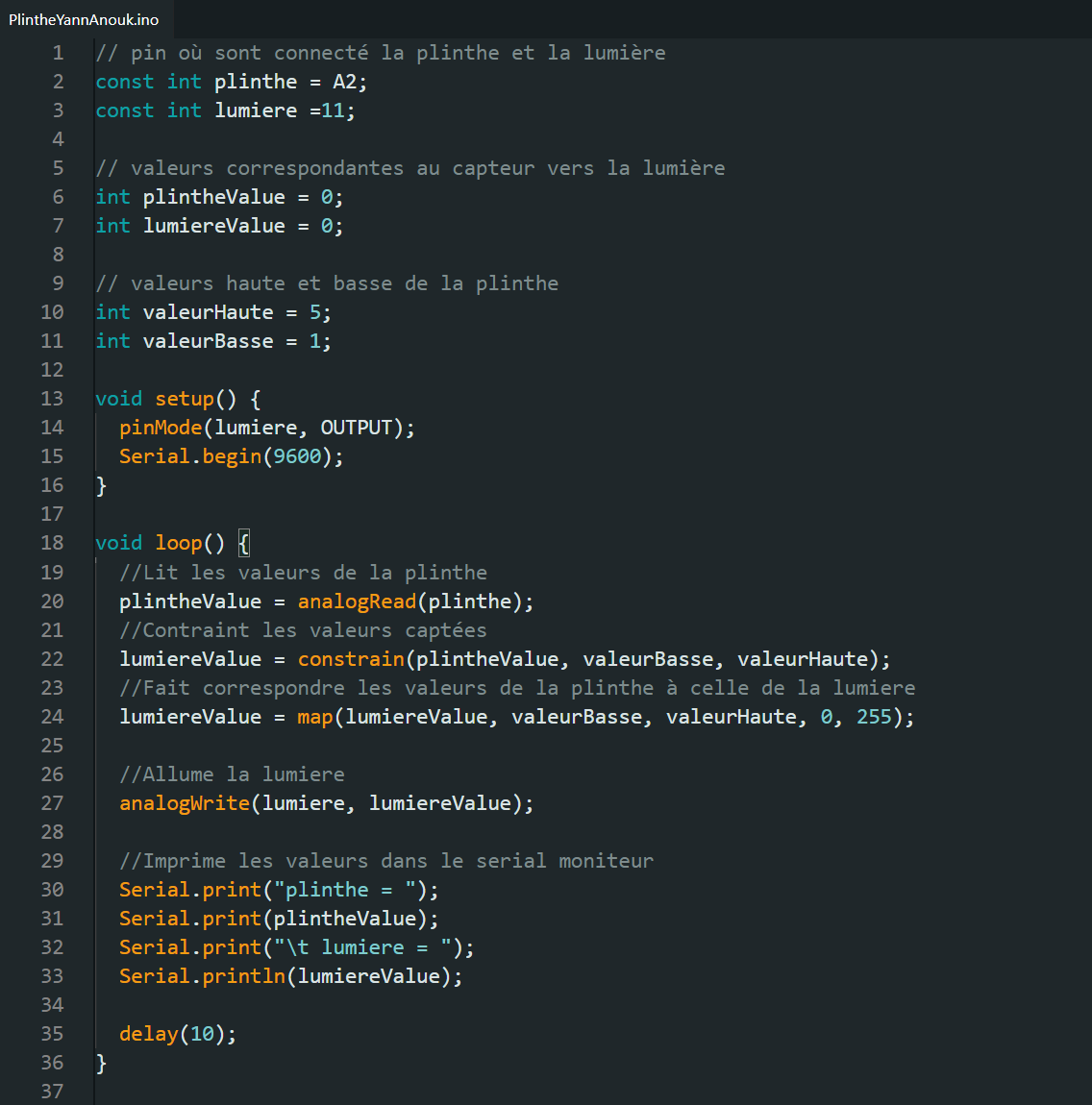Click closing brace on line 36
Viewport: 1092px width, 1105px height.
coord(101,1063)
